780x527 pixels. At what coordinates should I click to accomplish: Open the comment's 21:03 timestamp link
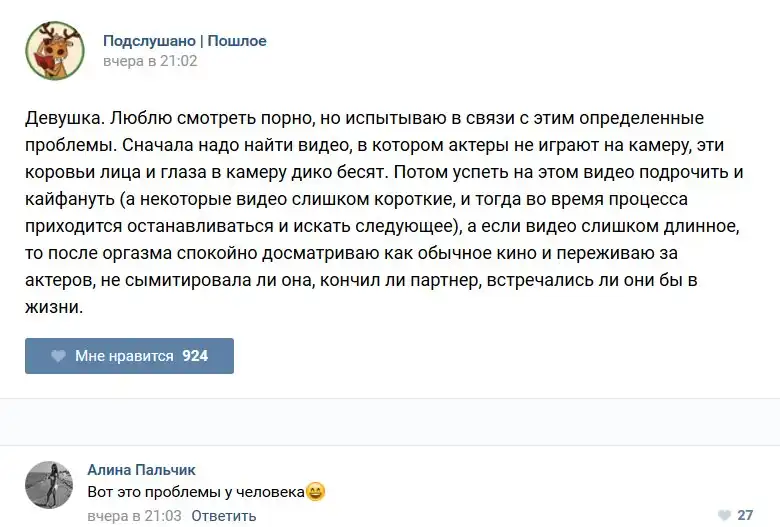[x=134, y=516]
